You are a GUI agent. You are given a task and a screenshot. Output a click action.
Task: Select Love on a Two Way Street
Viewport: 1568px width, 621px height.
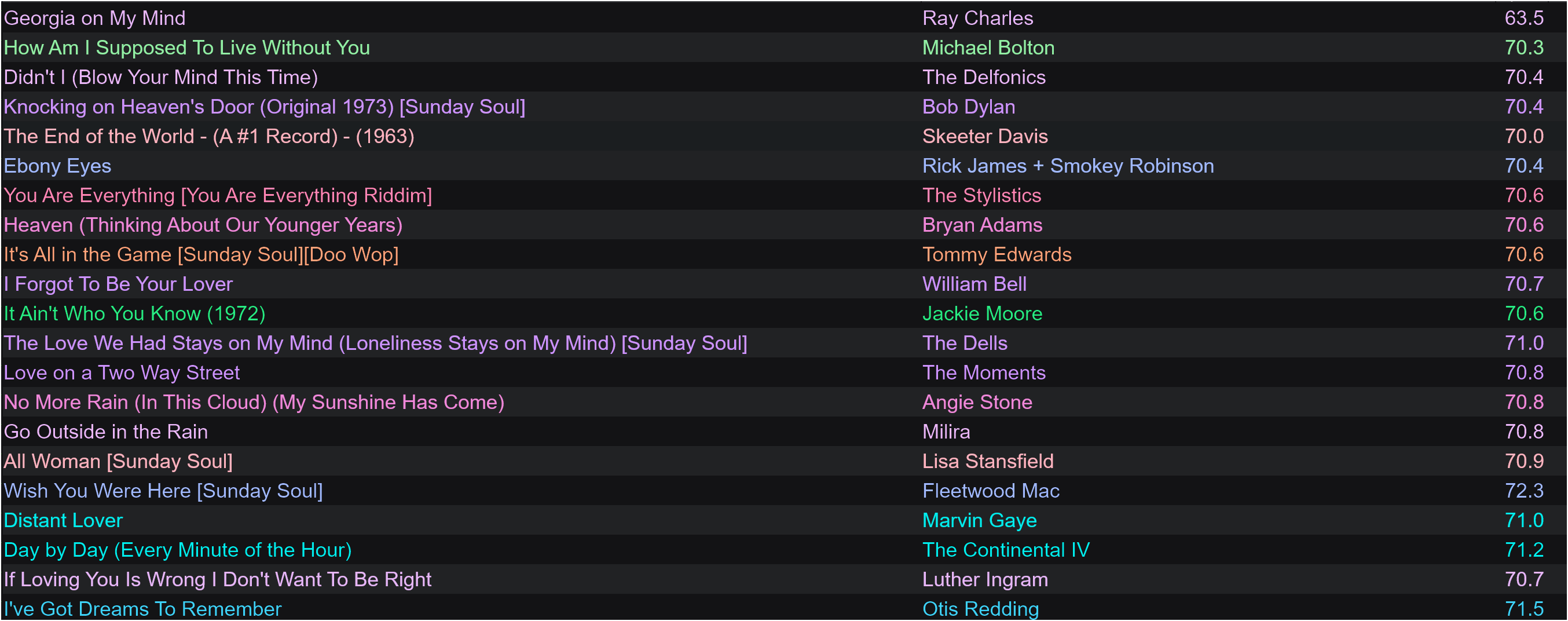(784, 372)
